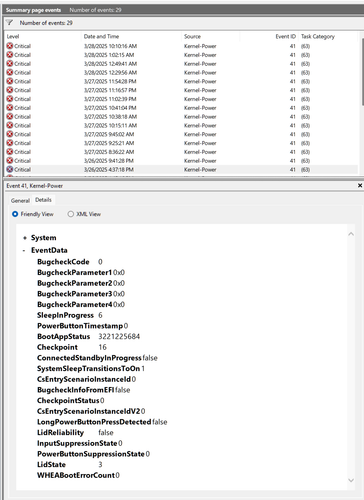The width and height of the screenshot is (364, 500).
Task: Click the InputSuppressionState field
Action: pyautogui.click(x=80, y=443)
